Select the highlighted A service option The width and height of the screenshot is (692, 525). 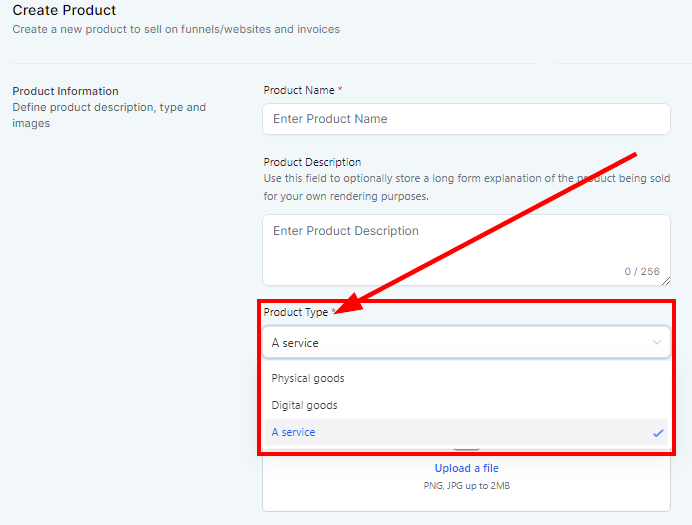click(294, 433)
